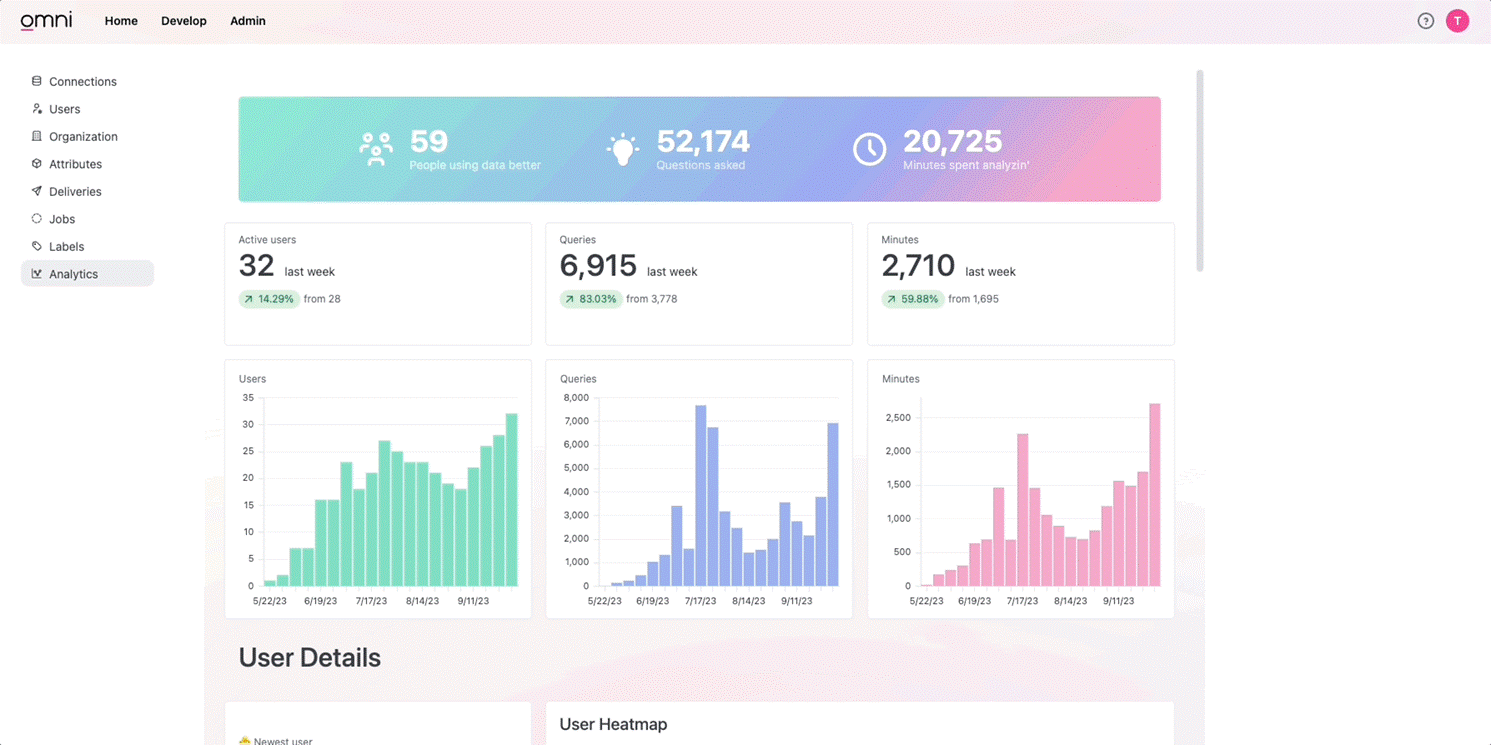Viewport: 1491px width, 745px height.
Task: Click the Labels tag icon
Action: point(37,246)
